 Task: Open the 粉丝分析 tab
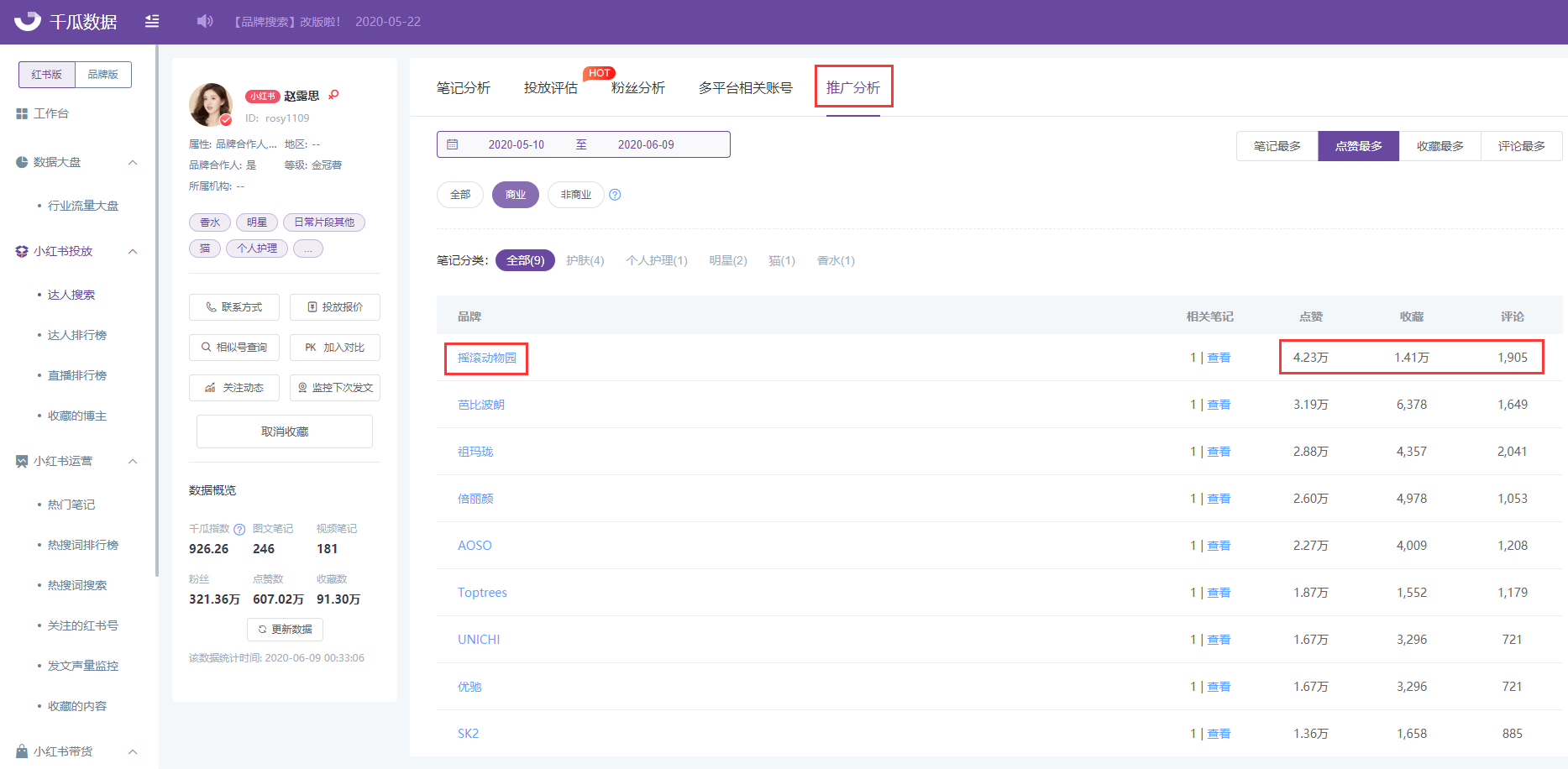[638, 88]
